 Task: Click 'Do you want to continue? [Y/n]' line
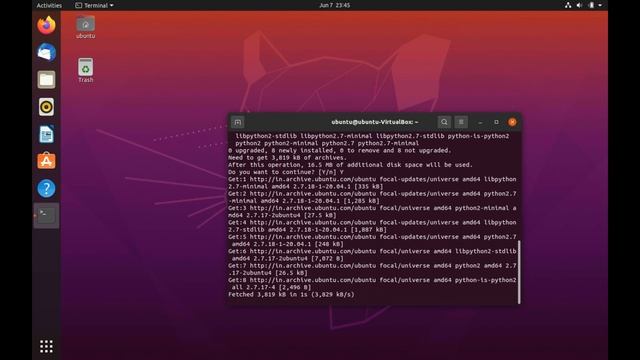[x=286, y=172]
